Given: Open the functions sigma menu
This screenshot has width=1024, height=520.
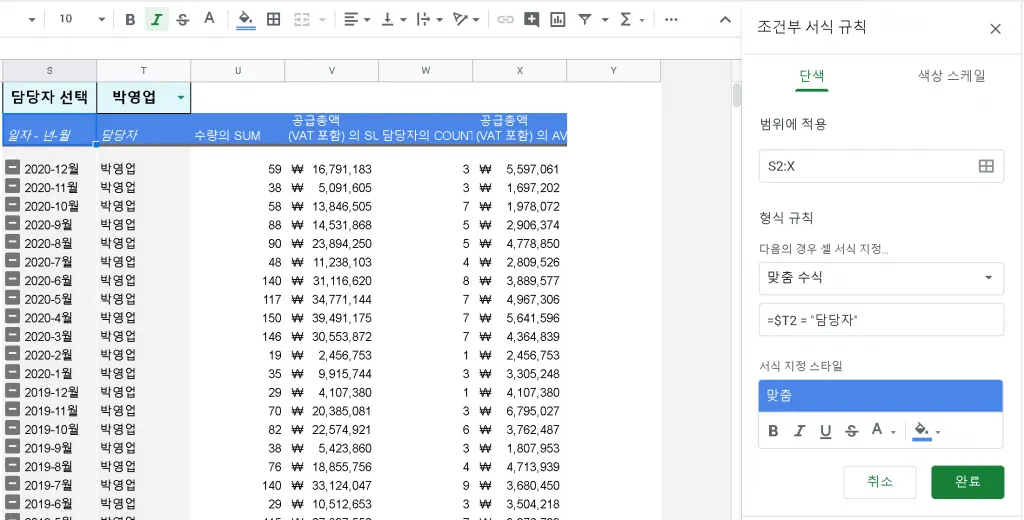Looking at the screenshot, I should coord(631,20).
